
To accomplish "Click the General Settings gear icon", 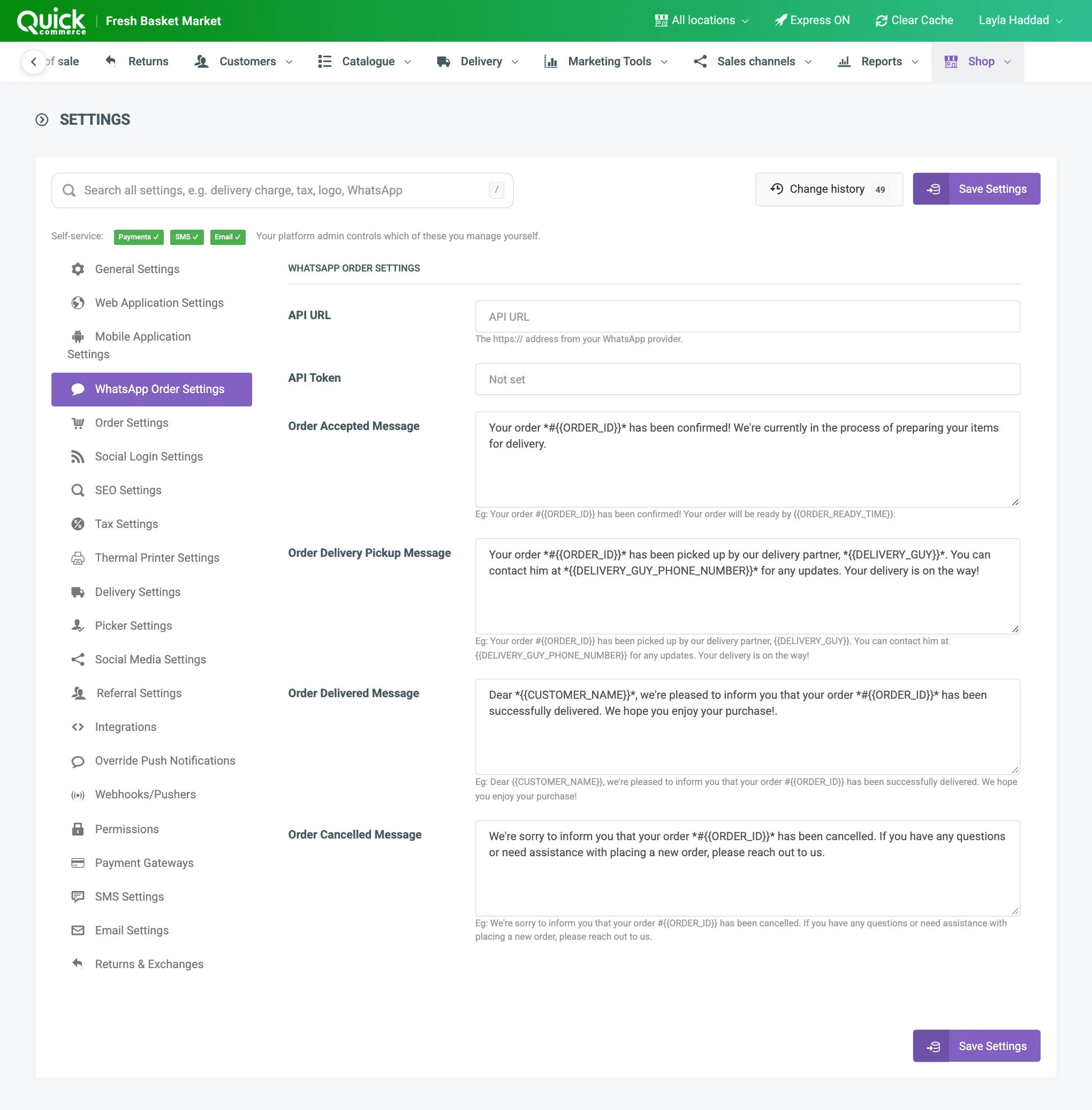I will [78, 269].
